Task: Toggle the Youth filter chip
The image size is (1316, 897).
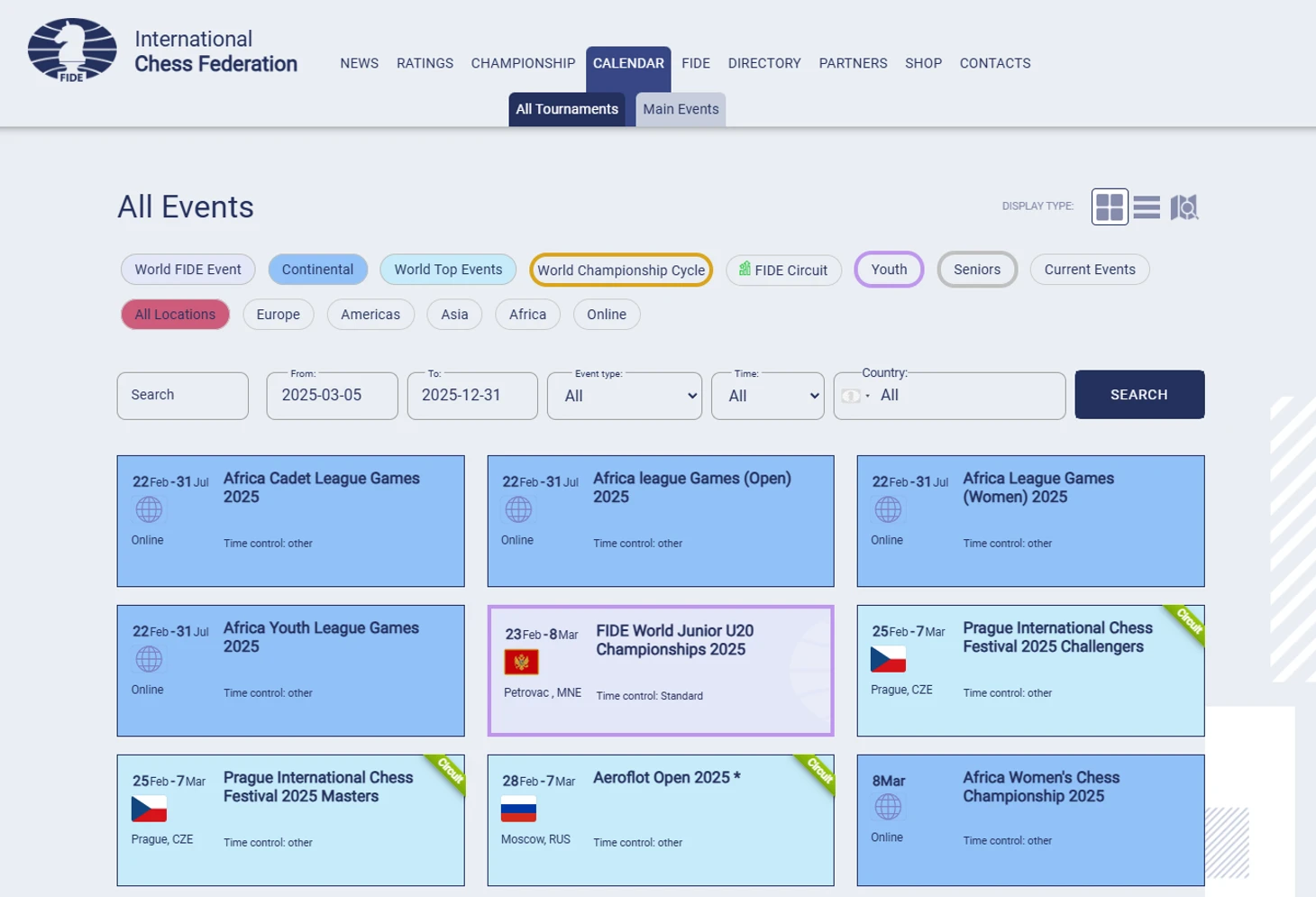Action: coord(889,270)
